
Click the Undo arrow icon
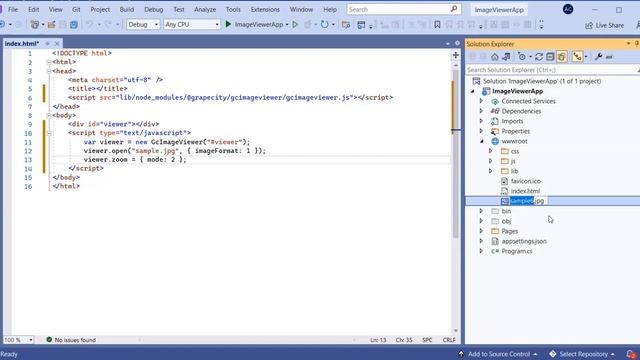click(x=89, y=25)
